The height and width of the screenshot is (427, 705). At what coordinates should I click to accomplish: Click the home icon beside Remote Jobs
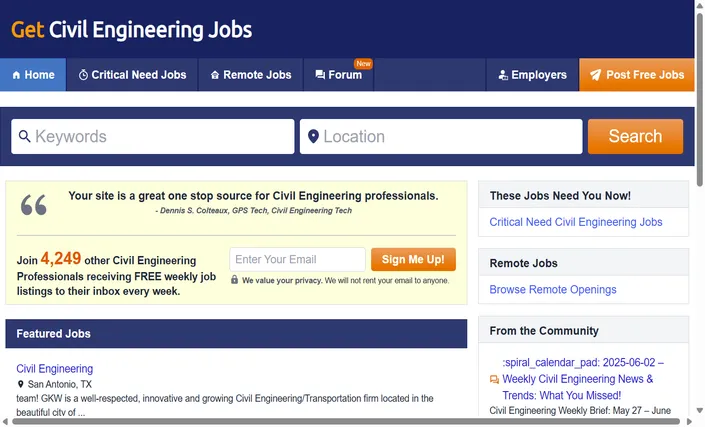point(215,75)
